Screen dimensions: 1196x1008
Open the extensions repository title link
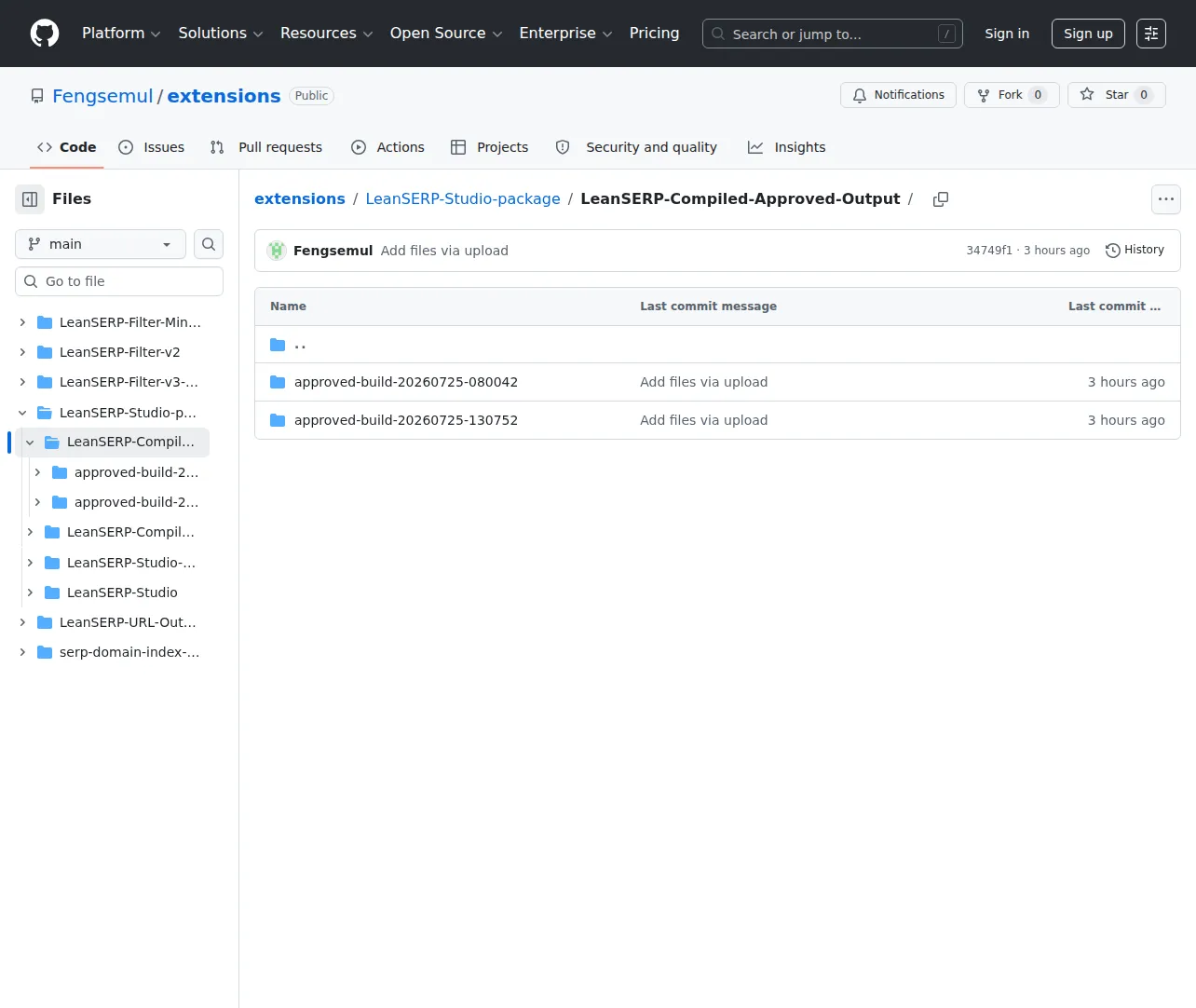(224, 96)
